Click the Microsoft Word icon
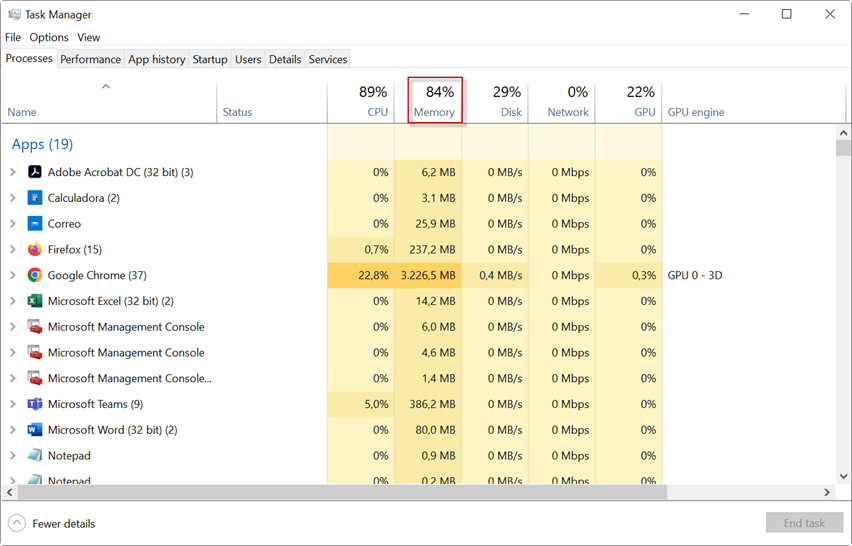 35,430
